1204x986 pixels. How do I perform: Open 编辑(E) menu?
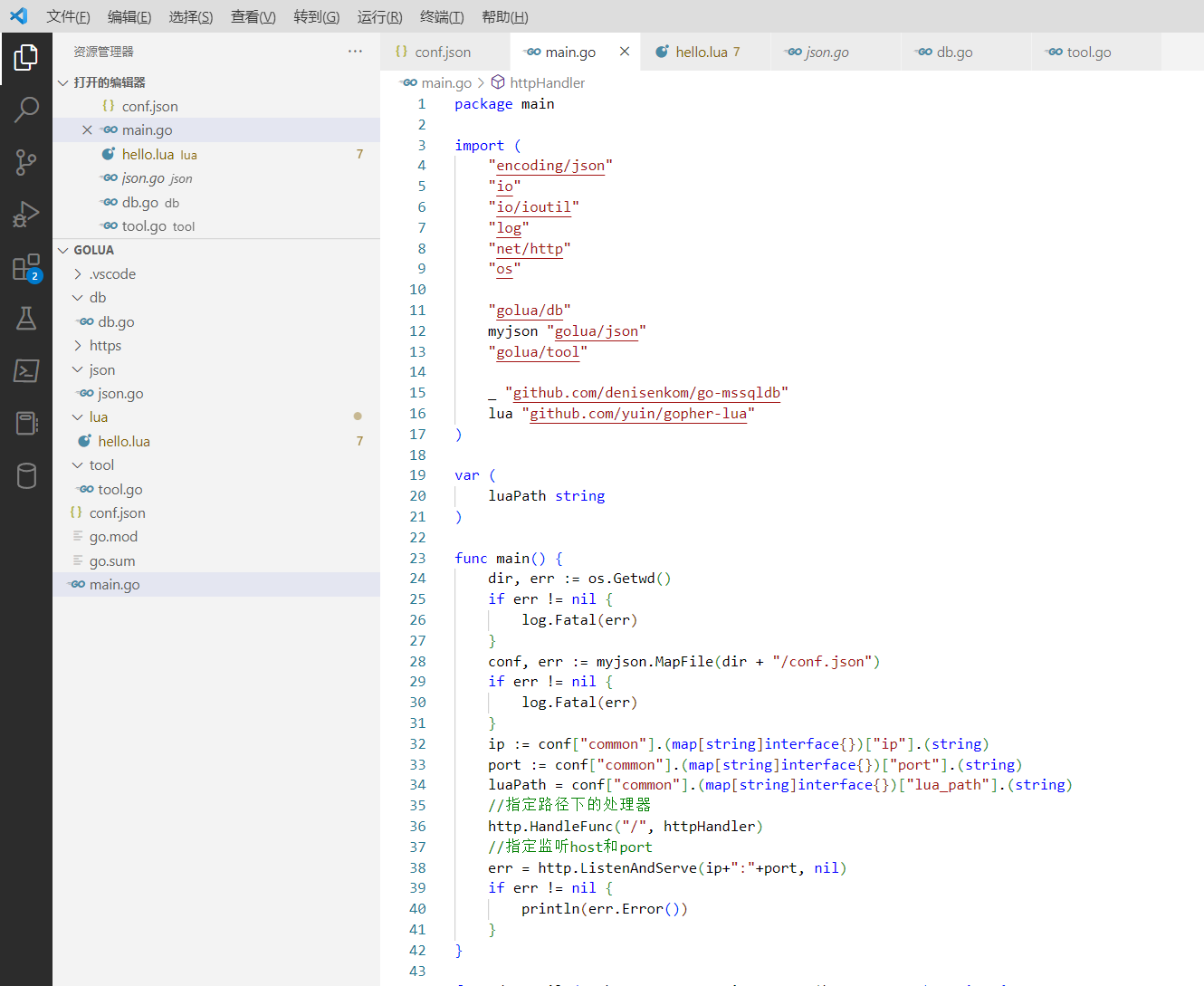click(129, 16)
